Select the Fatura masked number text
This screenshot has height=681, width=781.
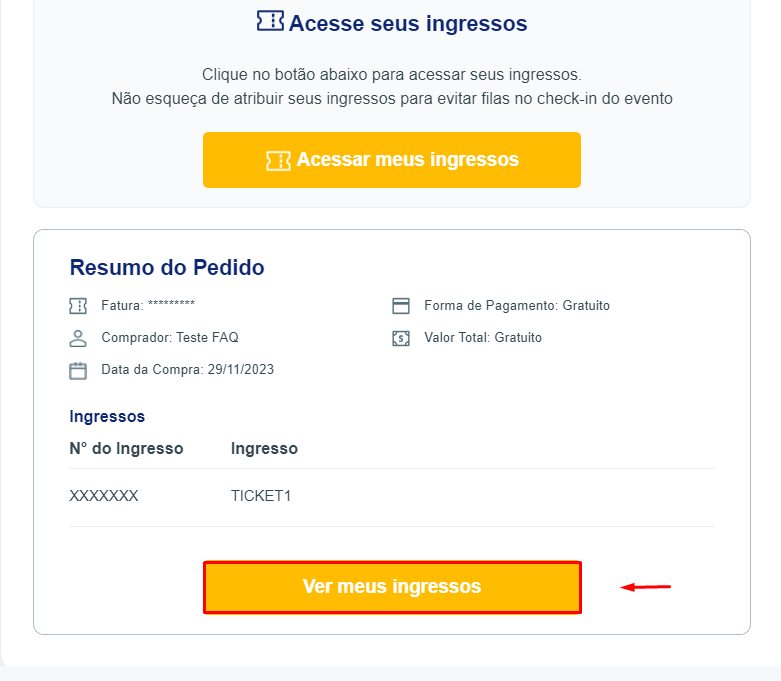[x=171, y=306]
